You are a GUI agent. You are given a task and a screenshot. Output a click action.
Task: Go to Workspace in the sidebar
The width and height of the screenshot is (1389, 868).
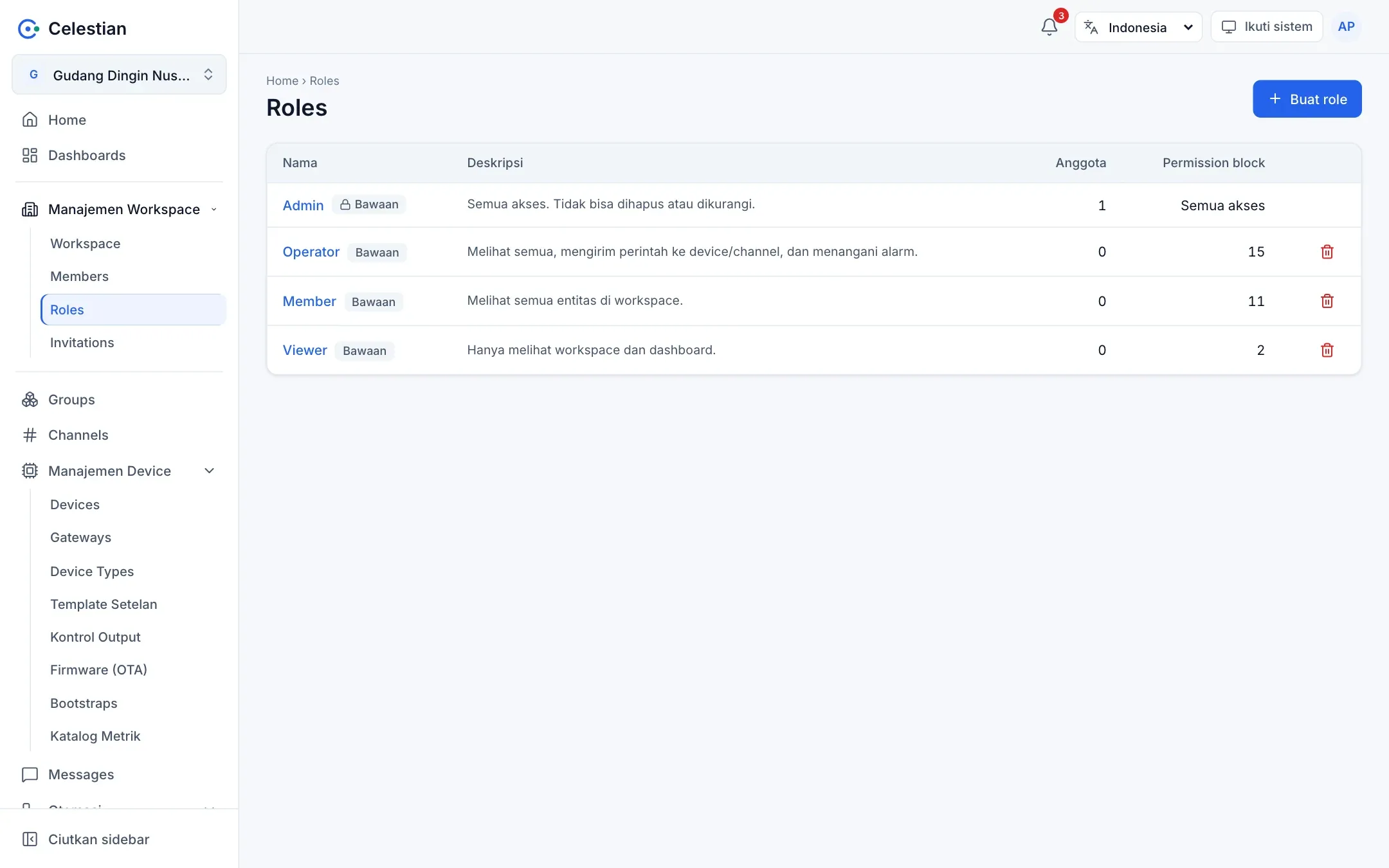pyautogui.click(x=86, y=244)
